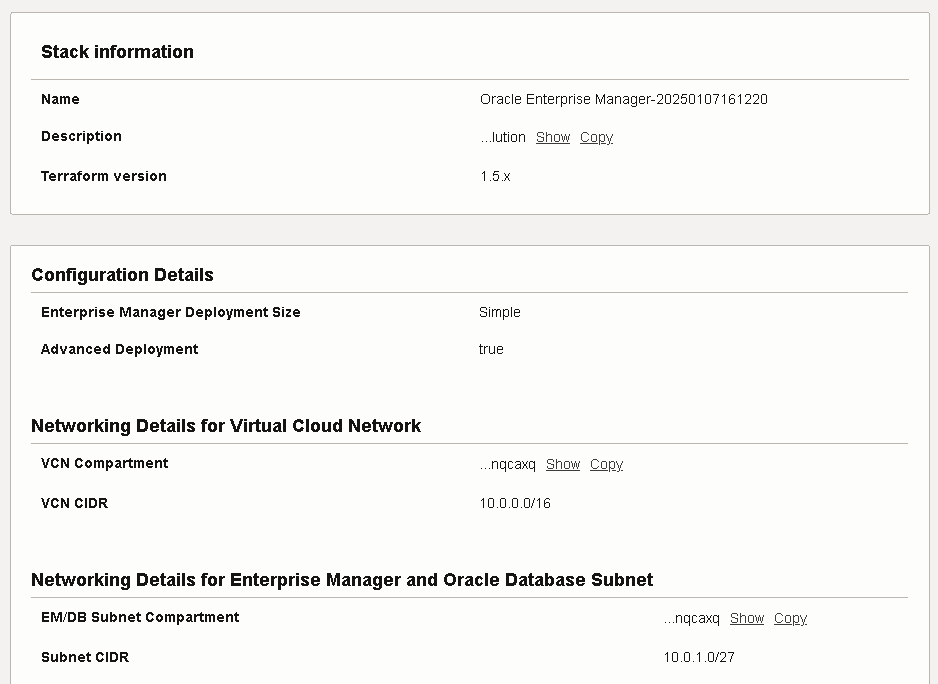Click the Oracle Enterprise Manager stack name value

click(x=623, y=100)
